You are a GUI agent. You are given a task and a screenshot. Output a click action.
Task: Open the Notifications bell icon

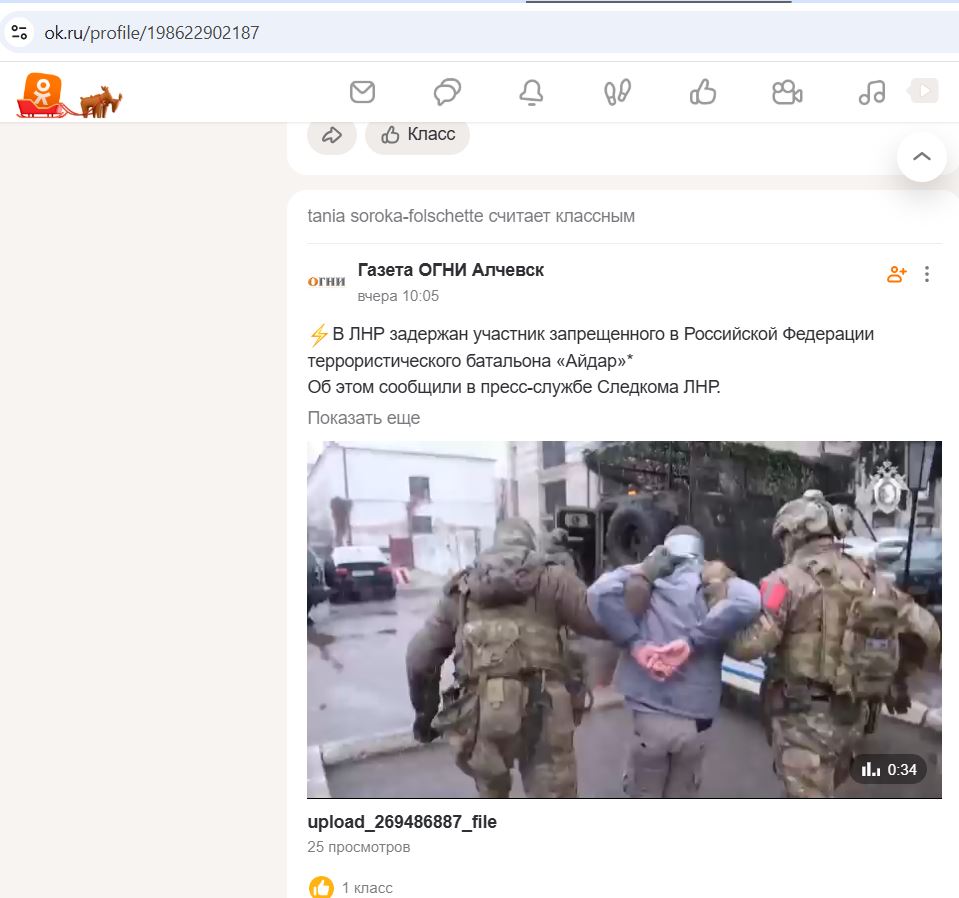pyautogui.click(x=531, y=92)
